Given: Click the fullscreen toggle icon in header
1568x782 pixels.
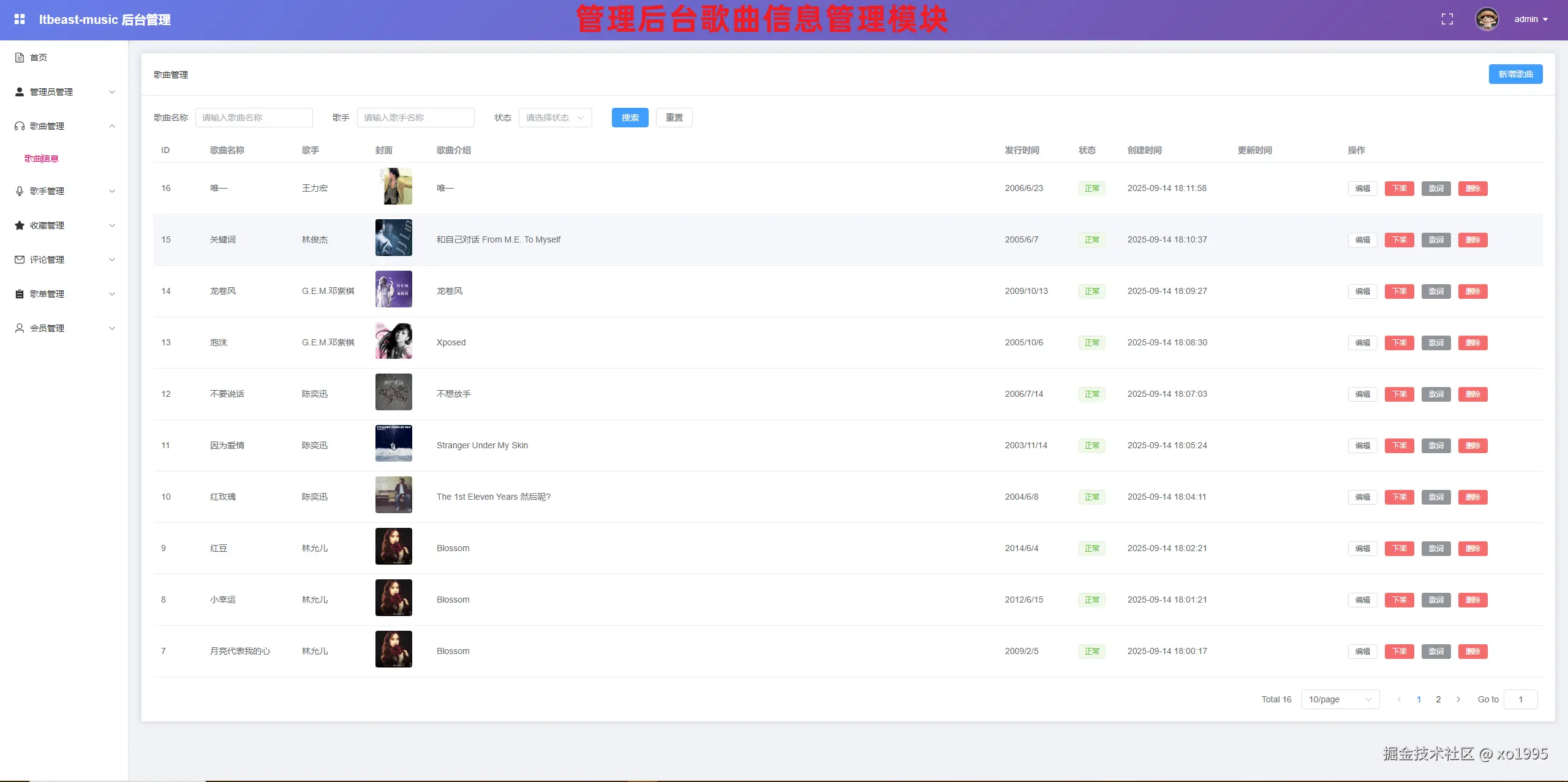Looking at the screenshot, I should (x=1447, y=19).
